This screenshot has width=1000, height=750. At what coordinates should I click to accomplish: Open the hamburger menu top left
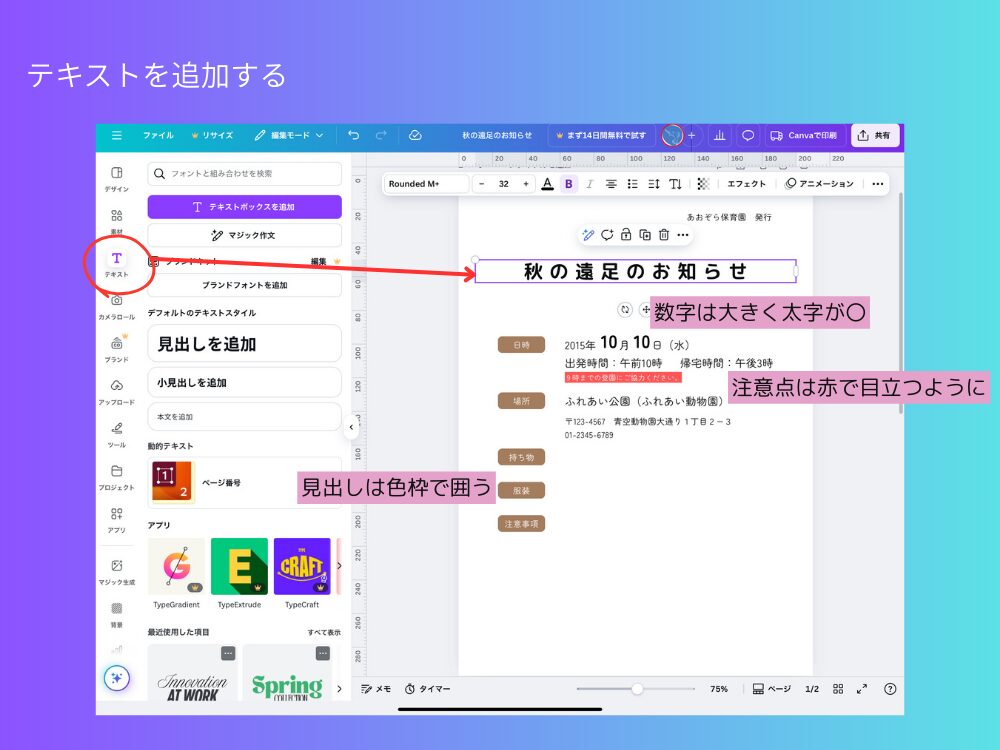(x=117, y=135)
